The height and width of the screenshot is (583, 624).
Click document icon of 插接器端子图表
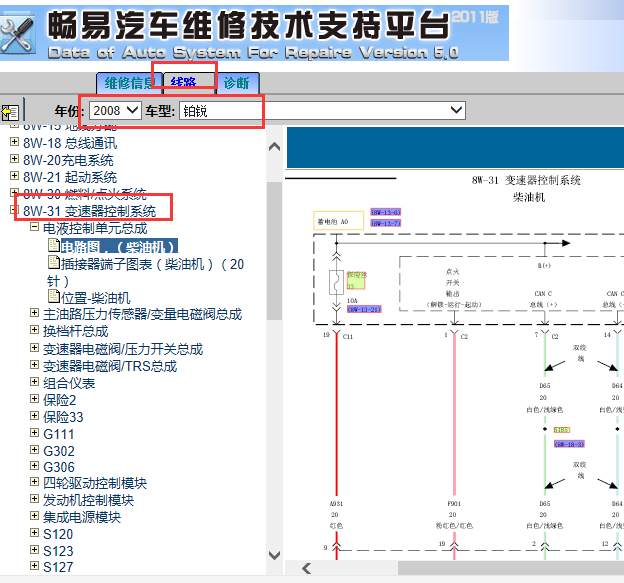[x=54, y=263]
